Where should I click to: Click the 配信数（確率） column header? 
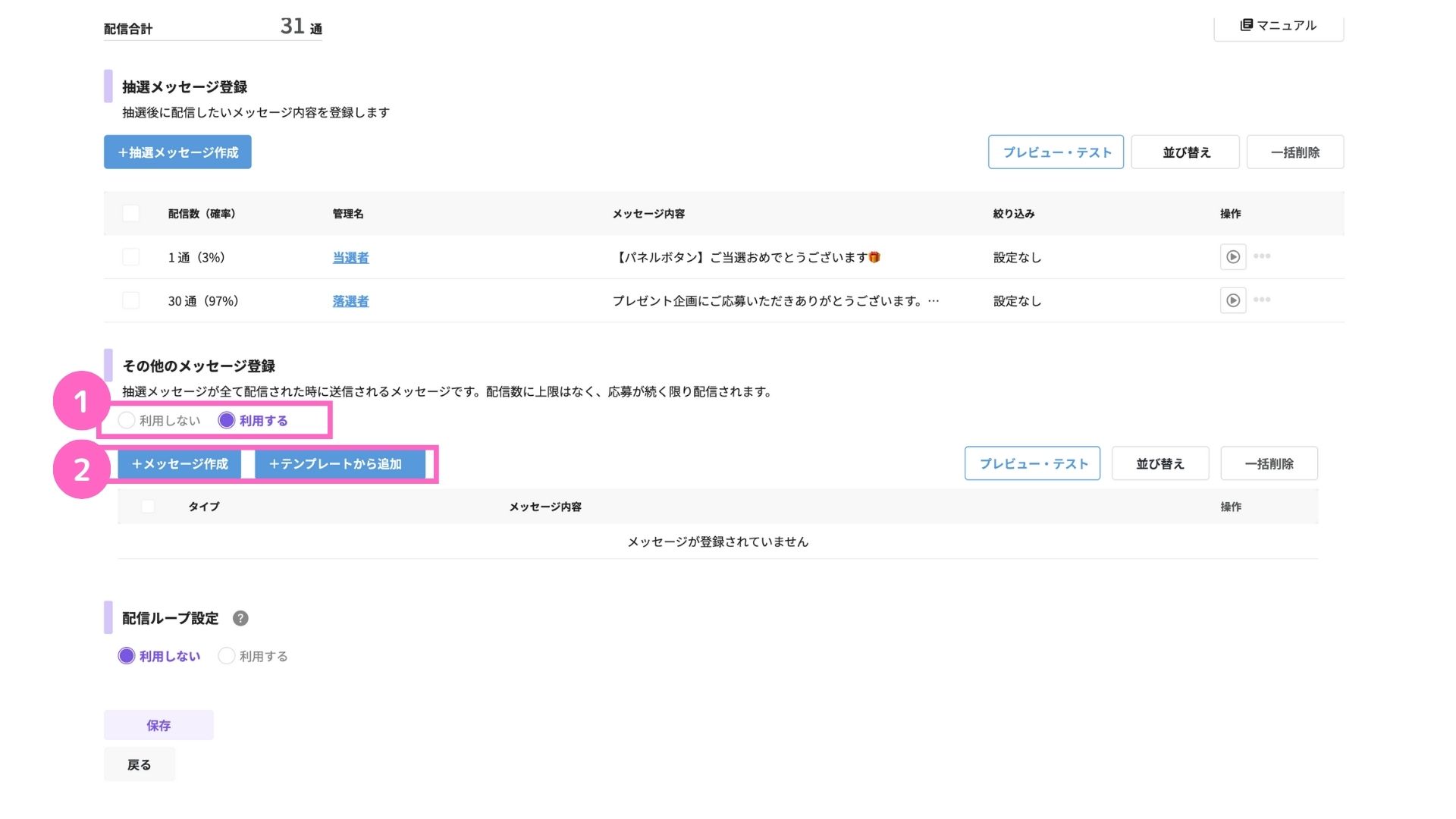click(202, 214)
